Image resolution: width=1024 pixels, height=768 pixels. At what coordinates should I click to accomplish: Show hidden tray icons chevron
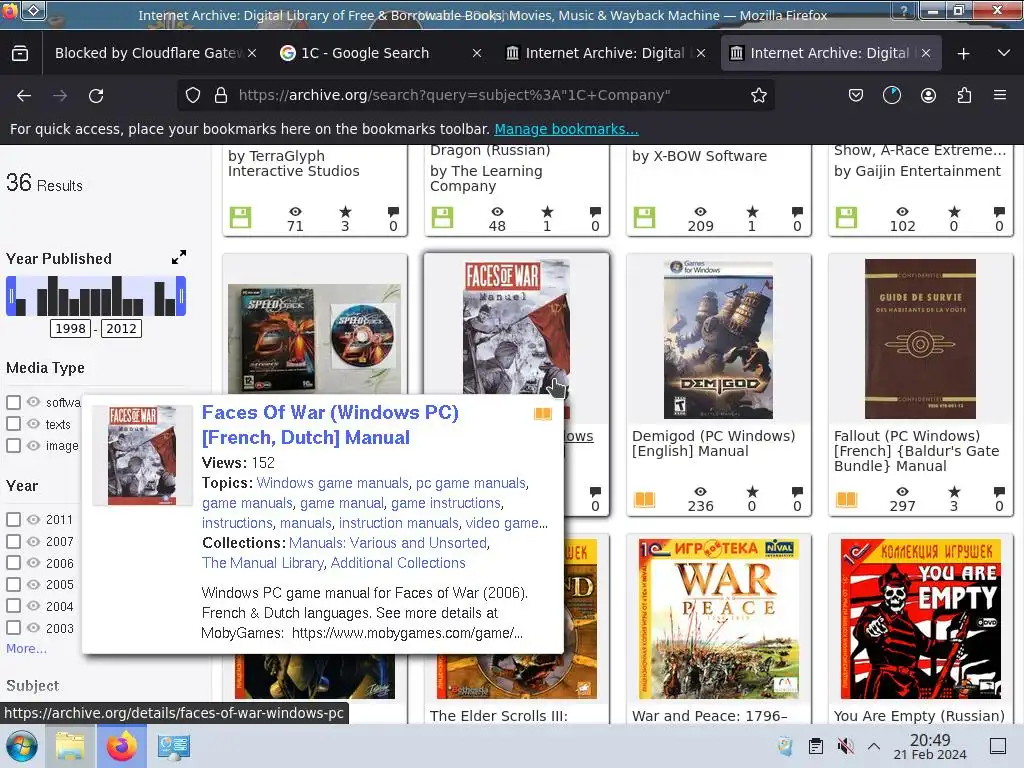tap(874, 746)
